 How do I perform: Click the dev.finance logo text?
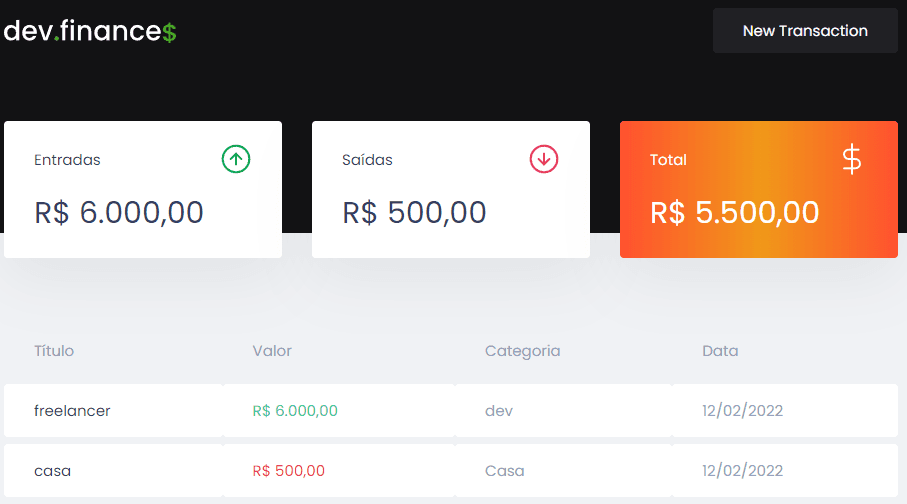point(90,31)
